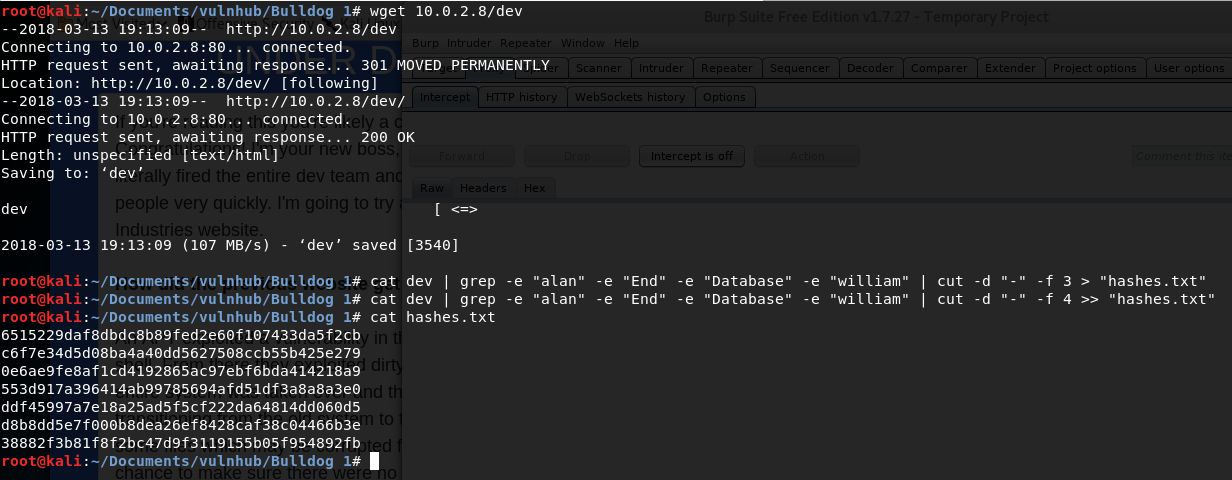Switch to the Scanner tab

(x=599, y=68)
